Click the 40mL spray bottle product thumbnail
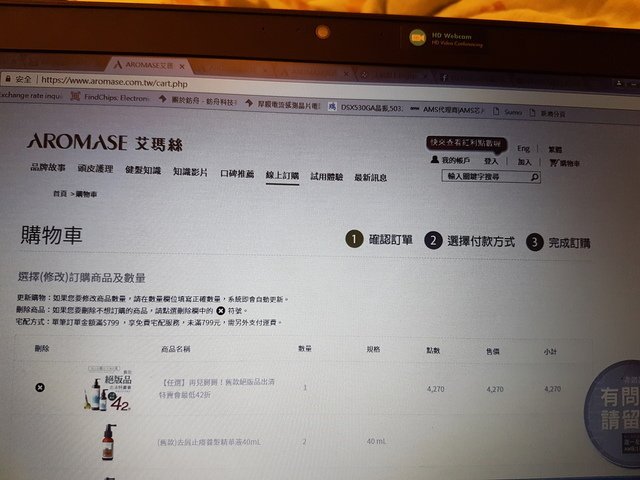This screenshot has width=640, height=480. [109, 442]
